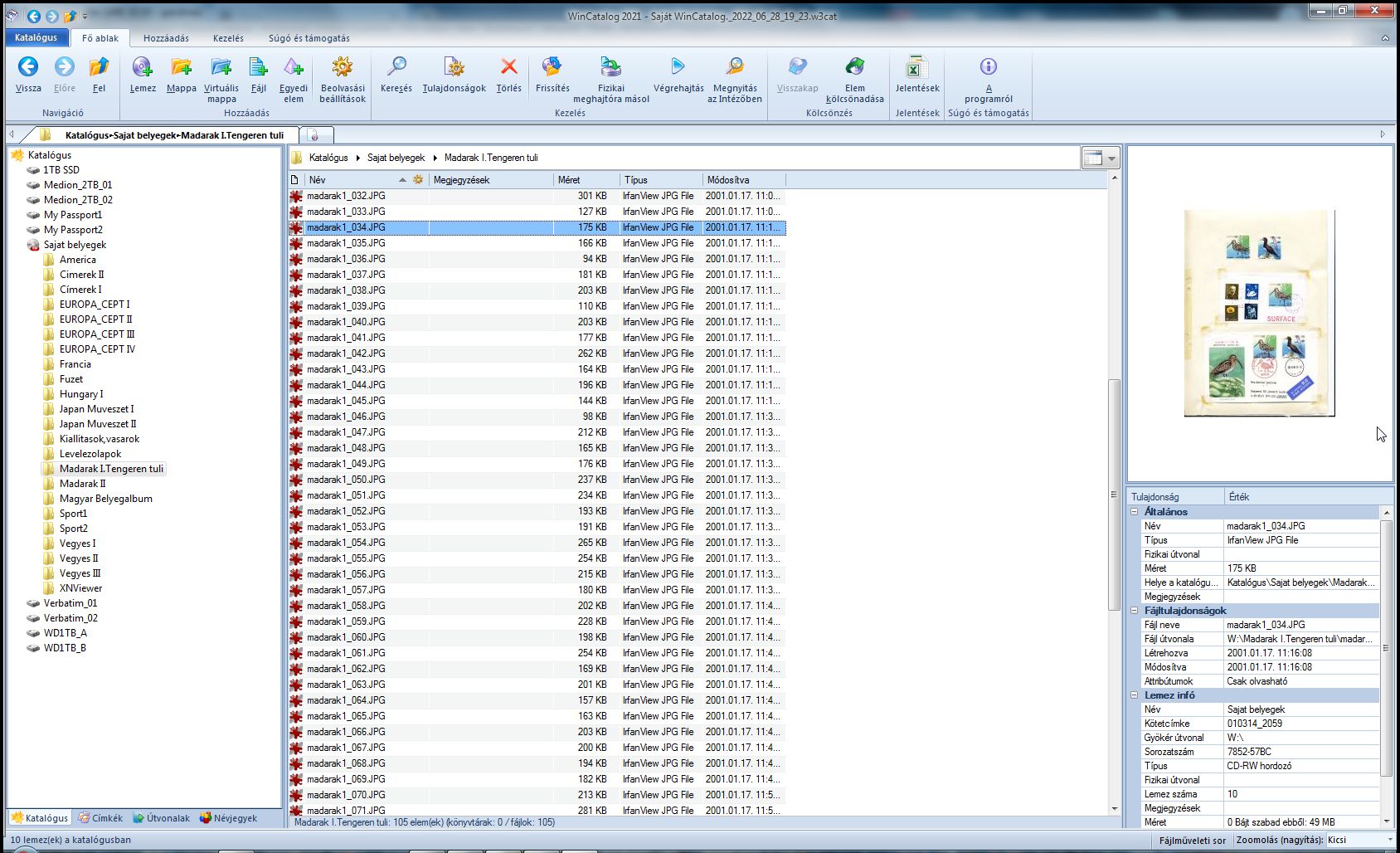Click Elem kölcsönadása icon

click(854, 67)
